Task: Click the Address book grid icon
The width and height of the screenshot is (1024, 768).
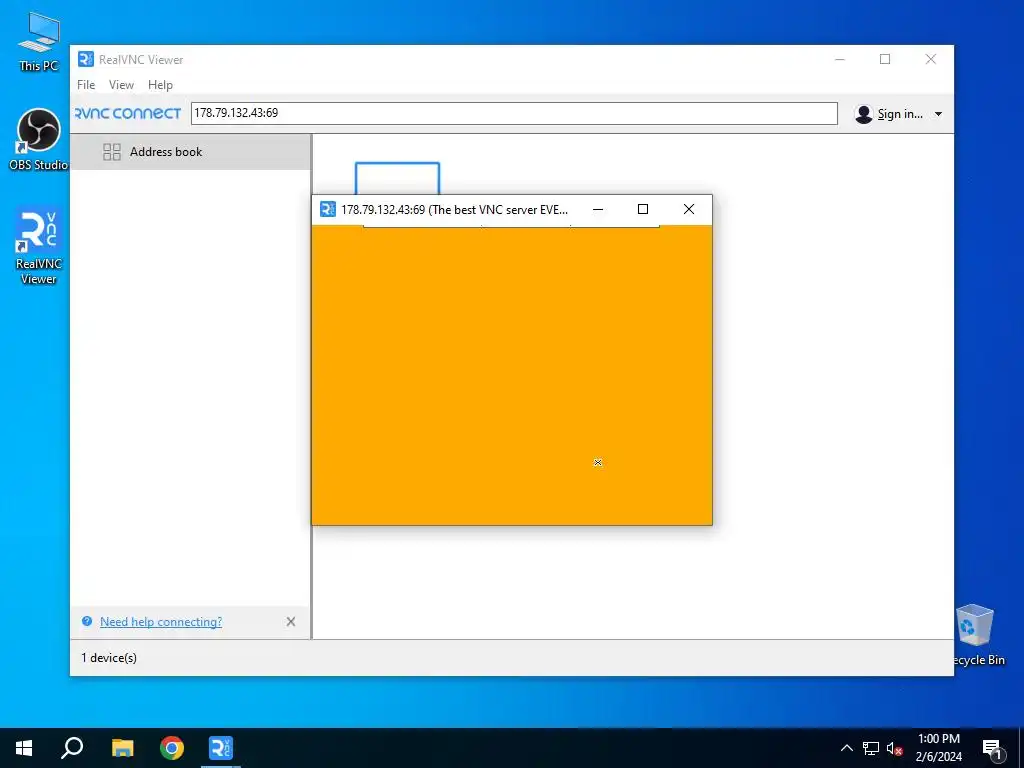Action: (x=112, y=152)
